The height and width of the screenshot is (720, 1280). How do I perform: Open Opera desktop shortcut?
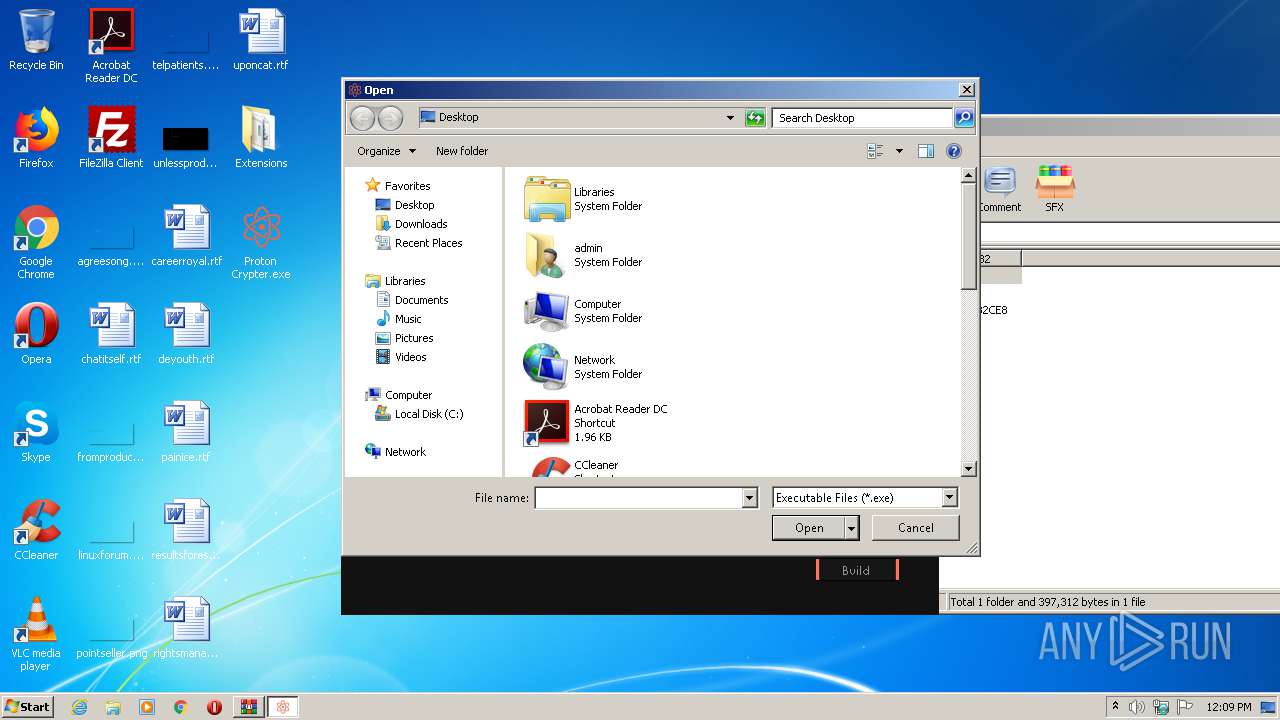(36, 334)
